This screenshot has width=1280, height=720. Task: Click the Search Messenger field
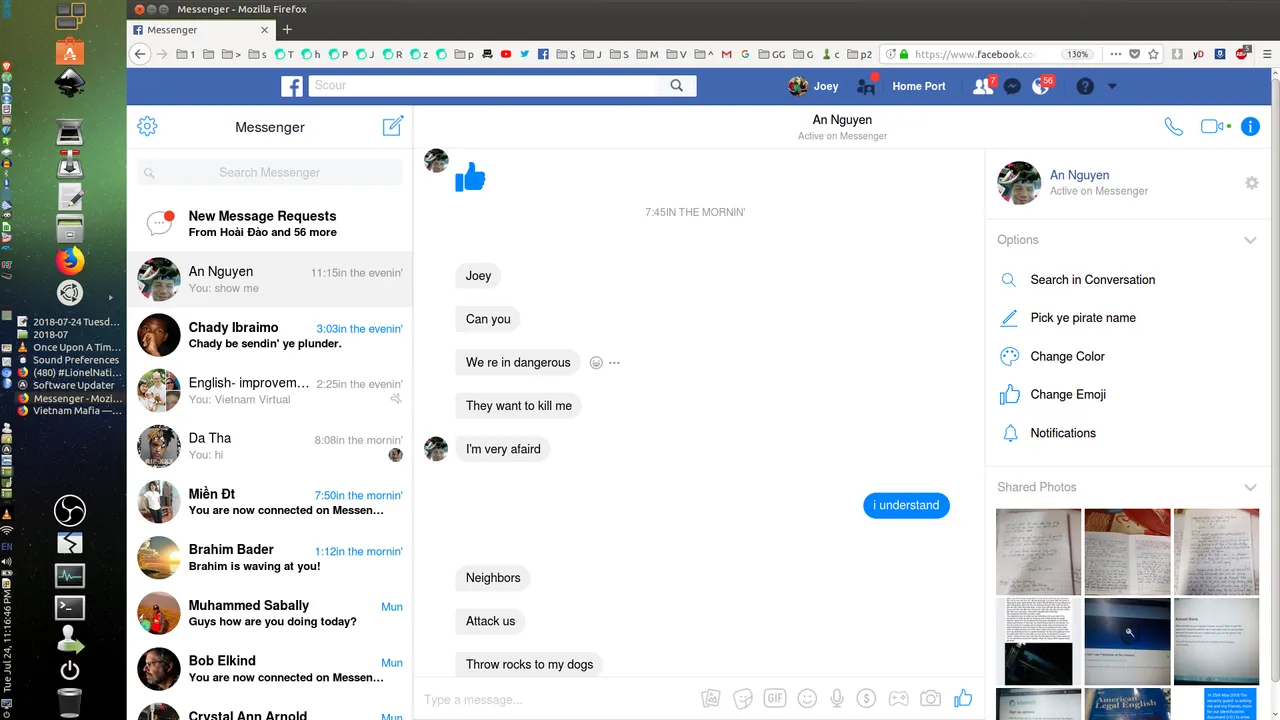coord(270,172)
